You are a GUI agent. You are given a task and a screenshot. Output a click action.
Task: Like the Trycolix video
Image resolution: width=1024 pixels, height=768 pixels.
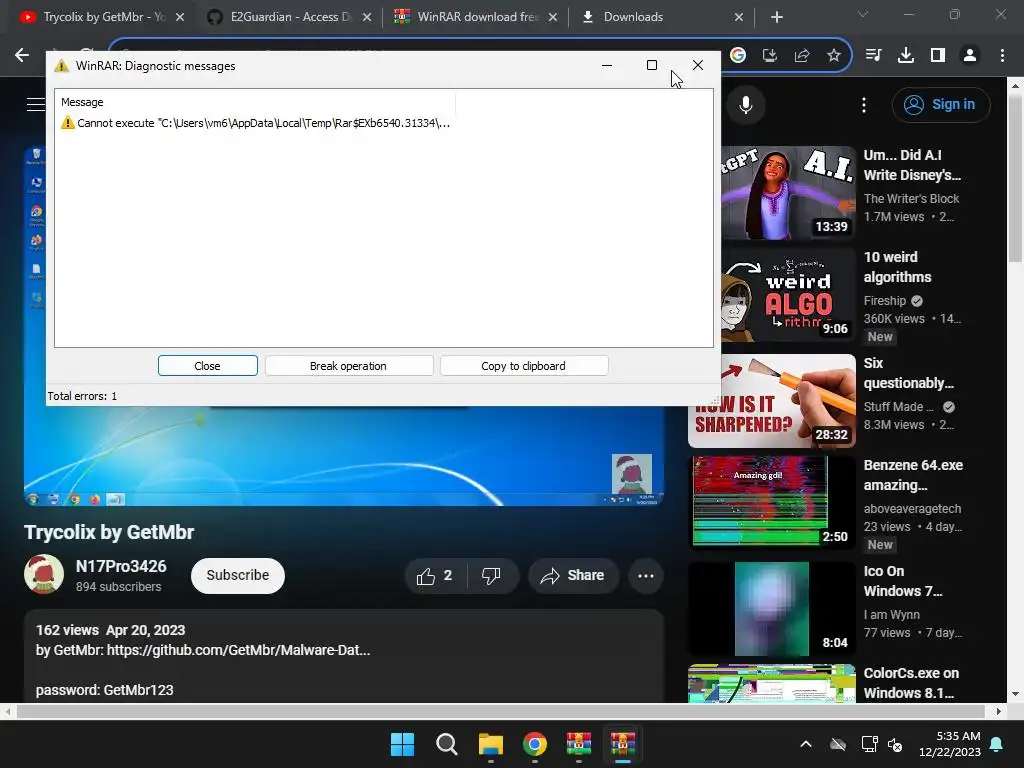pyautogui.click(x=436, y=575)
